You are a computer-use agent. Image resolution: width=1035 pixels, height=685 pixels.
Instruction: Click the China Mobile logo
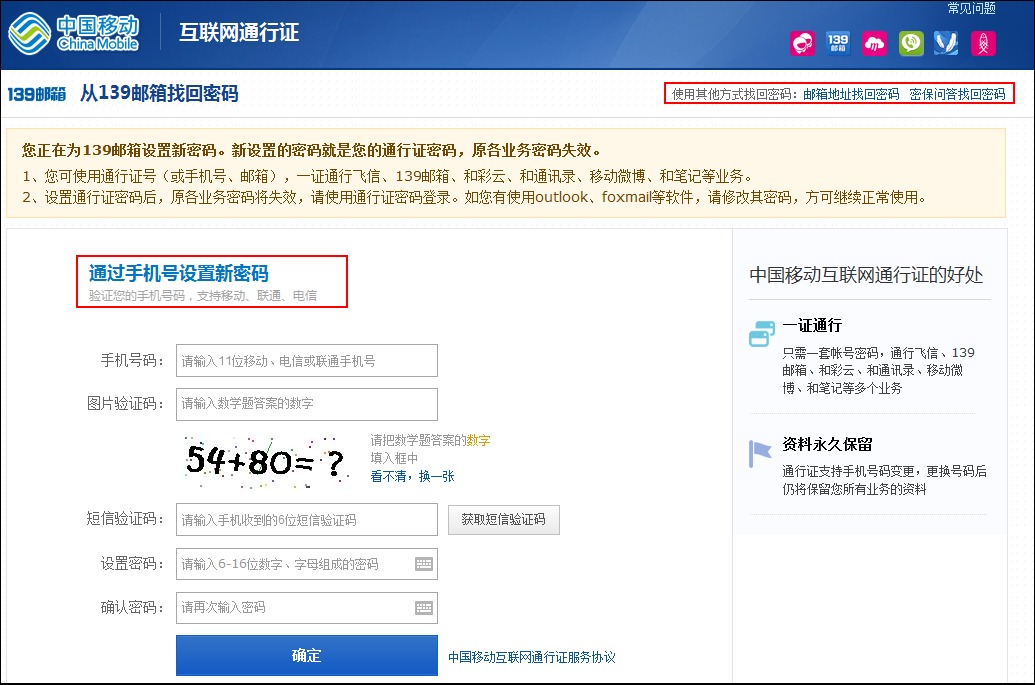pyautogui.click(x=74, y=33)
